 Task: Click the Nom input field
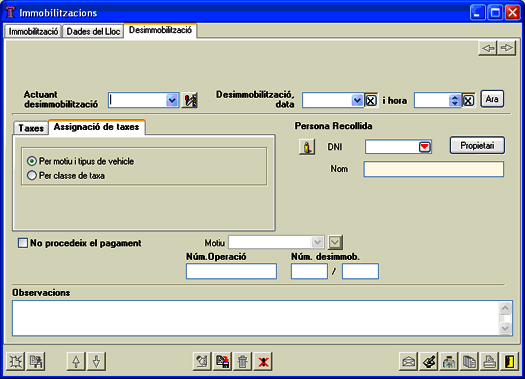coord(434,169)
